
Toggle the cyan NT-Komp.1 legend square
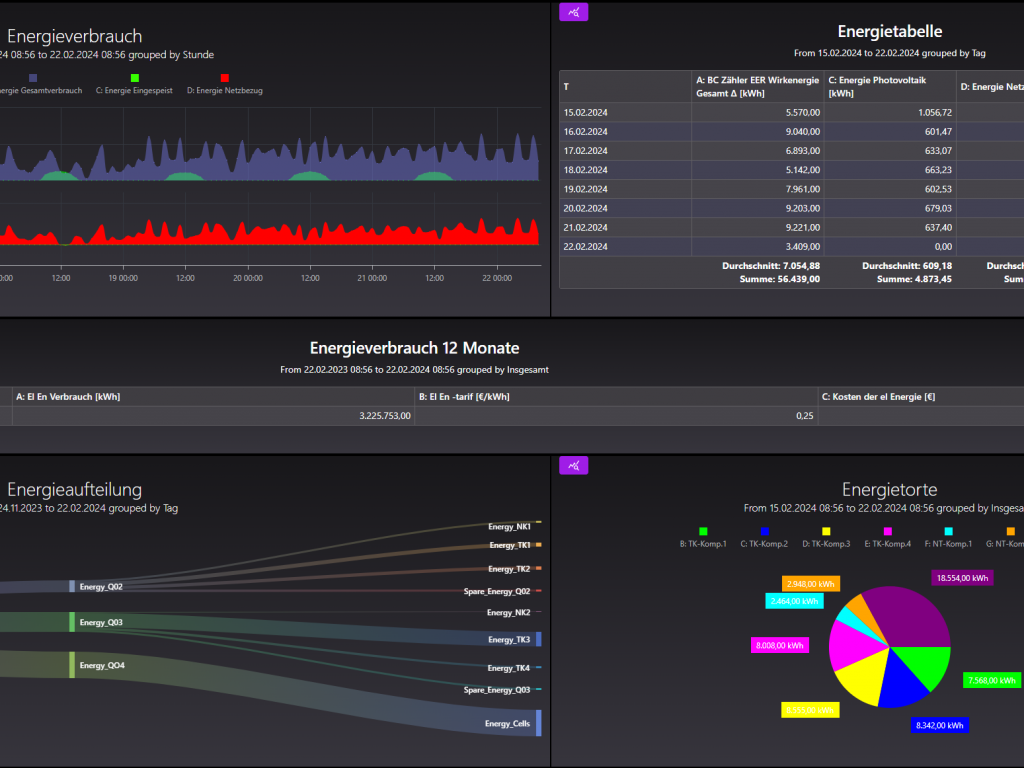pos(948,531)
